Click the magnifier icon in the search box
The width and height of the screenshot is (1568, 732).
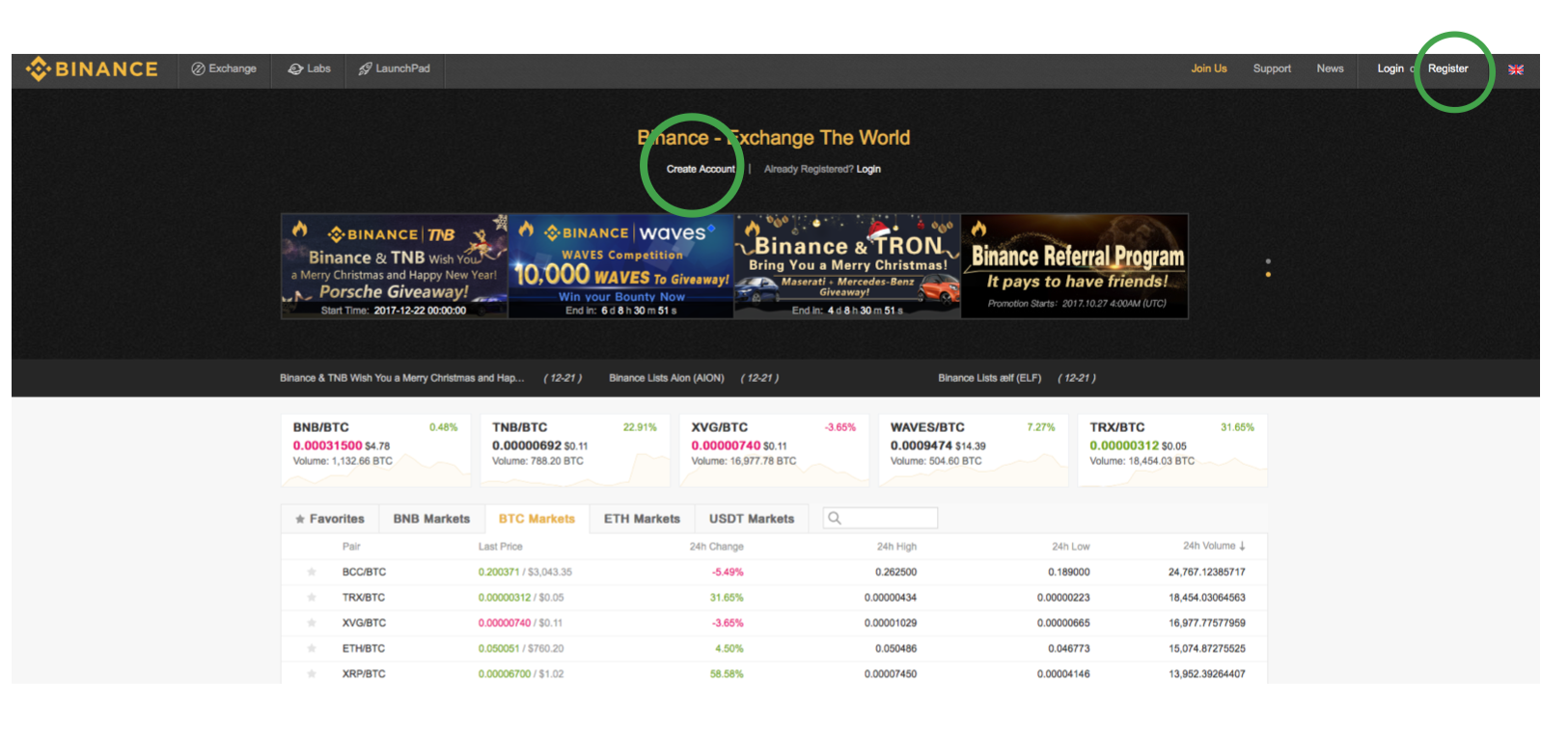point(835,518)
